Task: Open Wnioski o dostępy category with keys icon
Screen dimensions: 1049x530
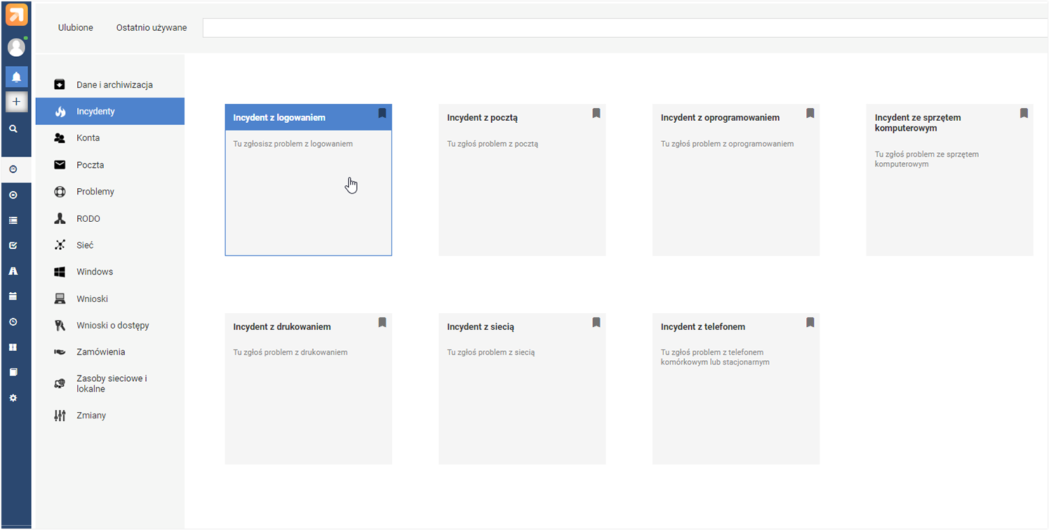Action: 110,325
